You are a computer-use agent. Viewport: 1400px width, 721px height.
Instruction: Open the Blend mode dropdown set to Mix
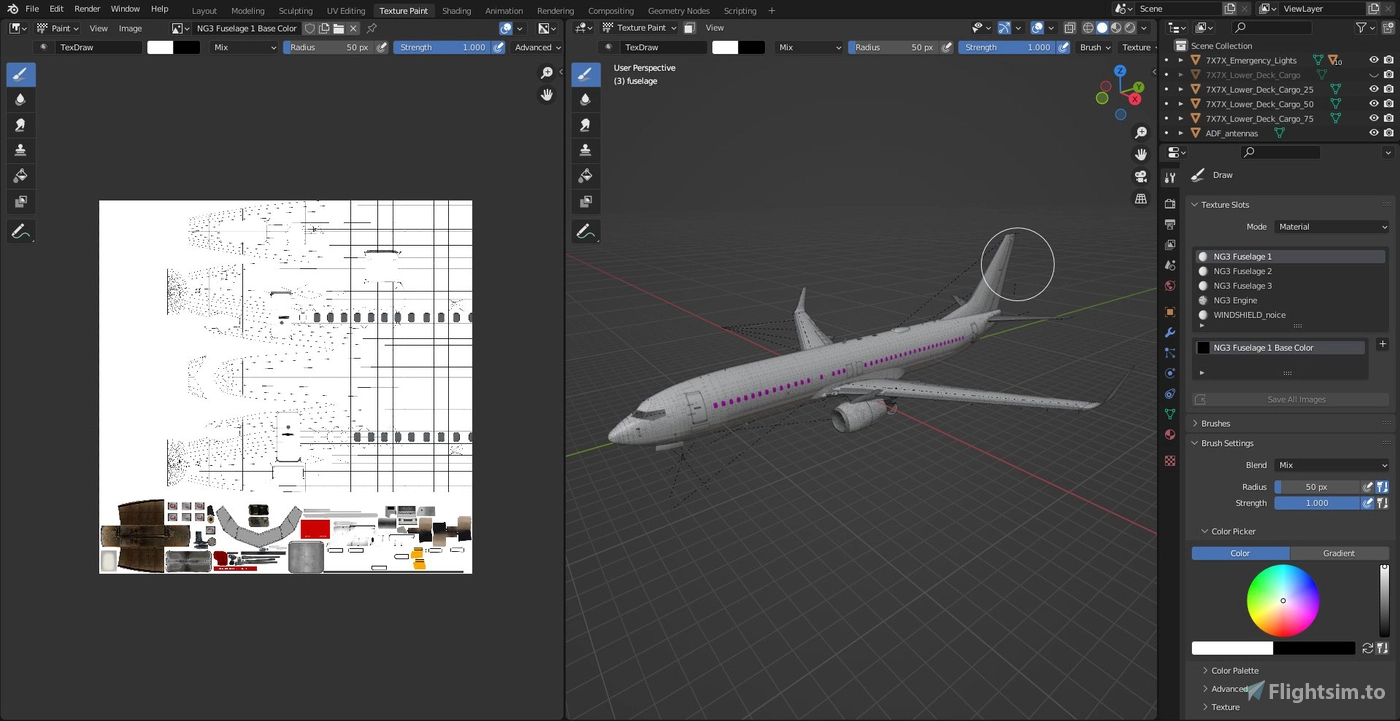pyautogui.click(x=1330, y=464)
